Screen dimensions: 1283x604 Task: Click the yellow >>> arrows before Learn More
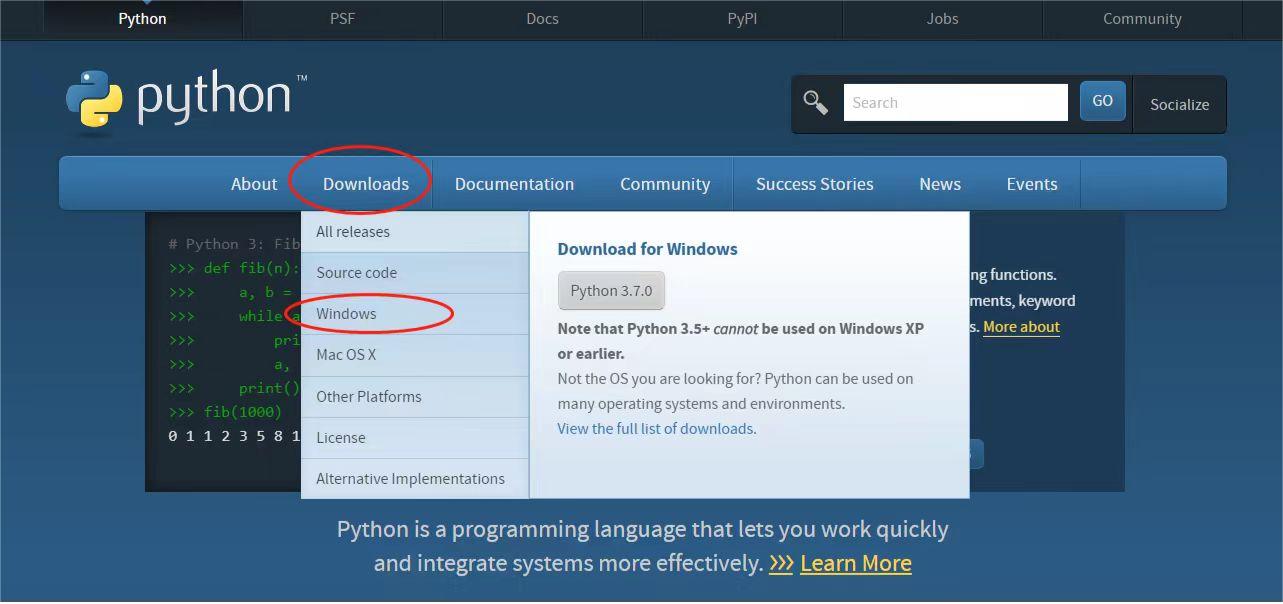coord(780,563)
